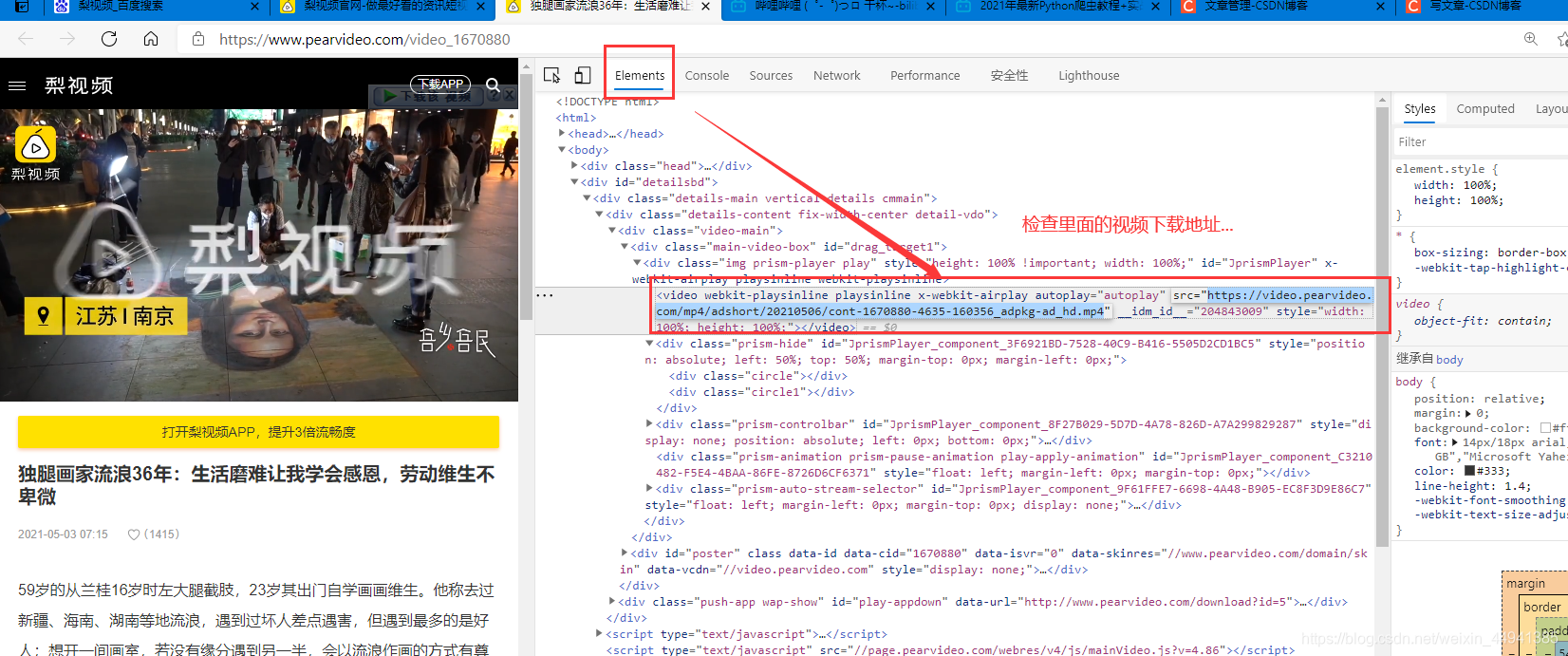Viewport: 1568px width, 656px height.
Task: Open the Sources panel in DevTools
Action: [771, 75]
